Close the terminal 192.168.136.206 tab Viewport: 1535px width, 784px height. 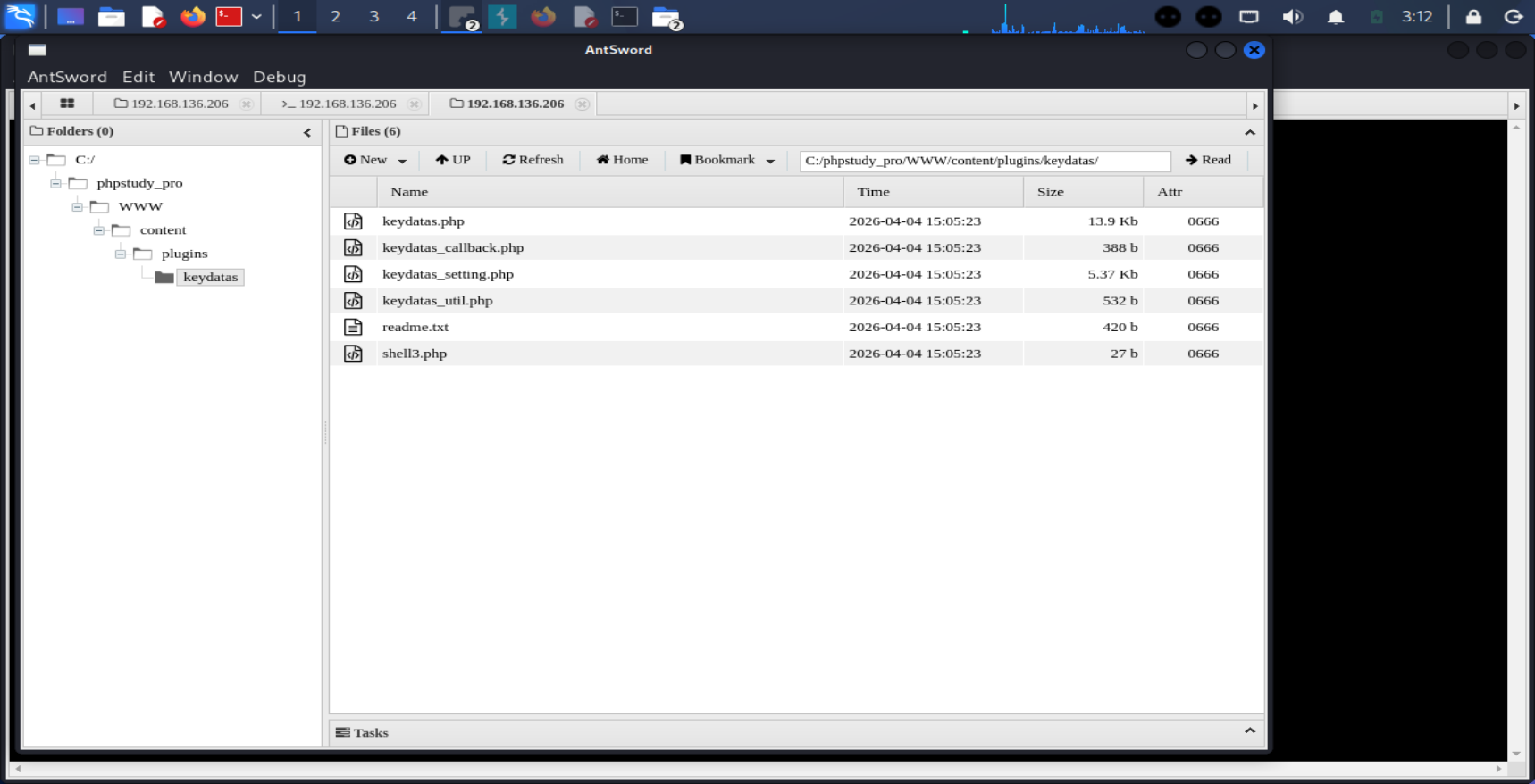414,104
